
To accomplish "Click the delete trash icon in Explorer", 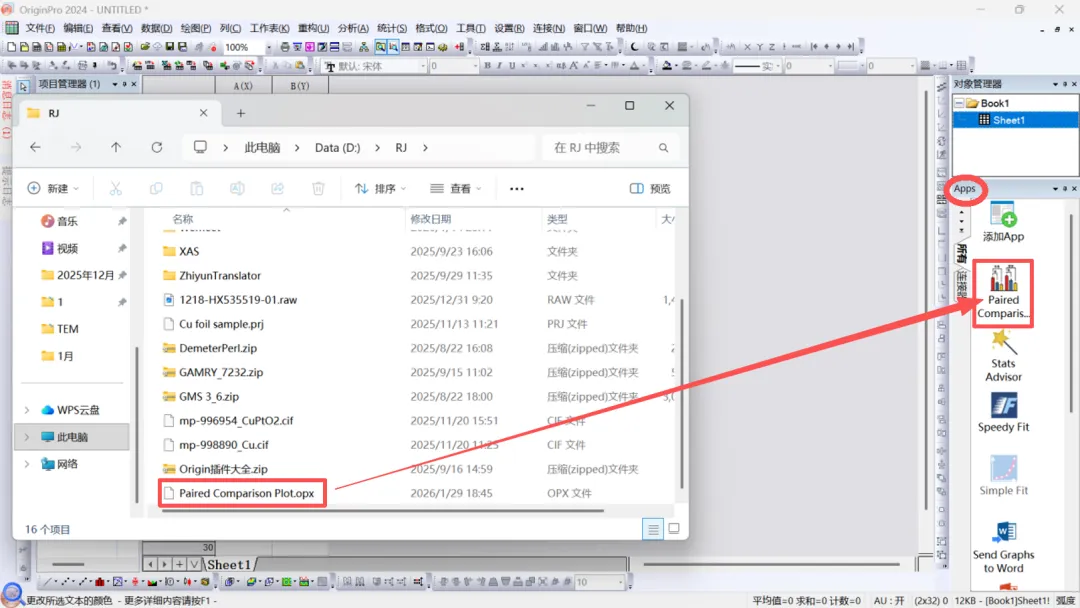I will [x=318, y=188].
